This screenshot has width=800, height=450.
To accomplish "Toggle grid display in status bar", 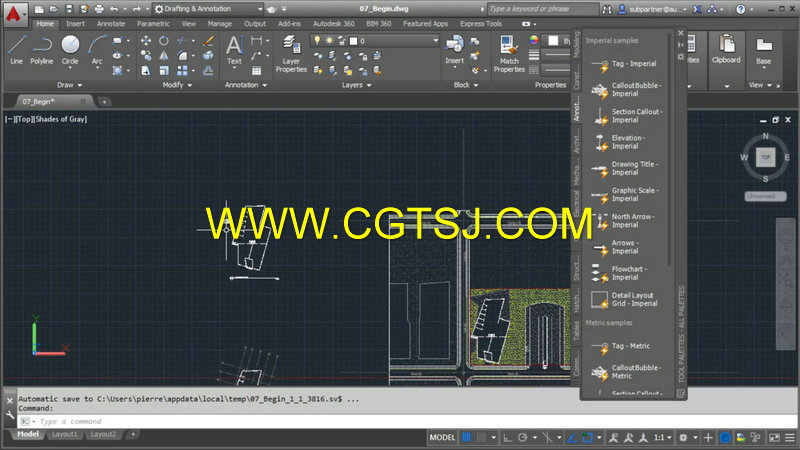I will (x=466, y=437).
